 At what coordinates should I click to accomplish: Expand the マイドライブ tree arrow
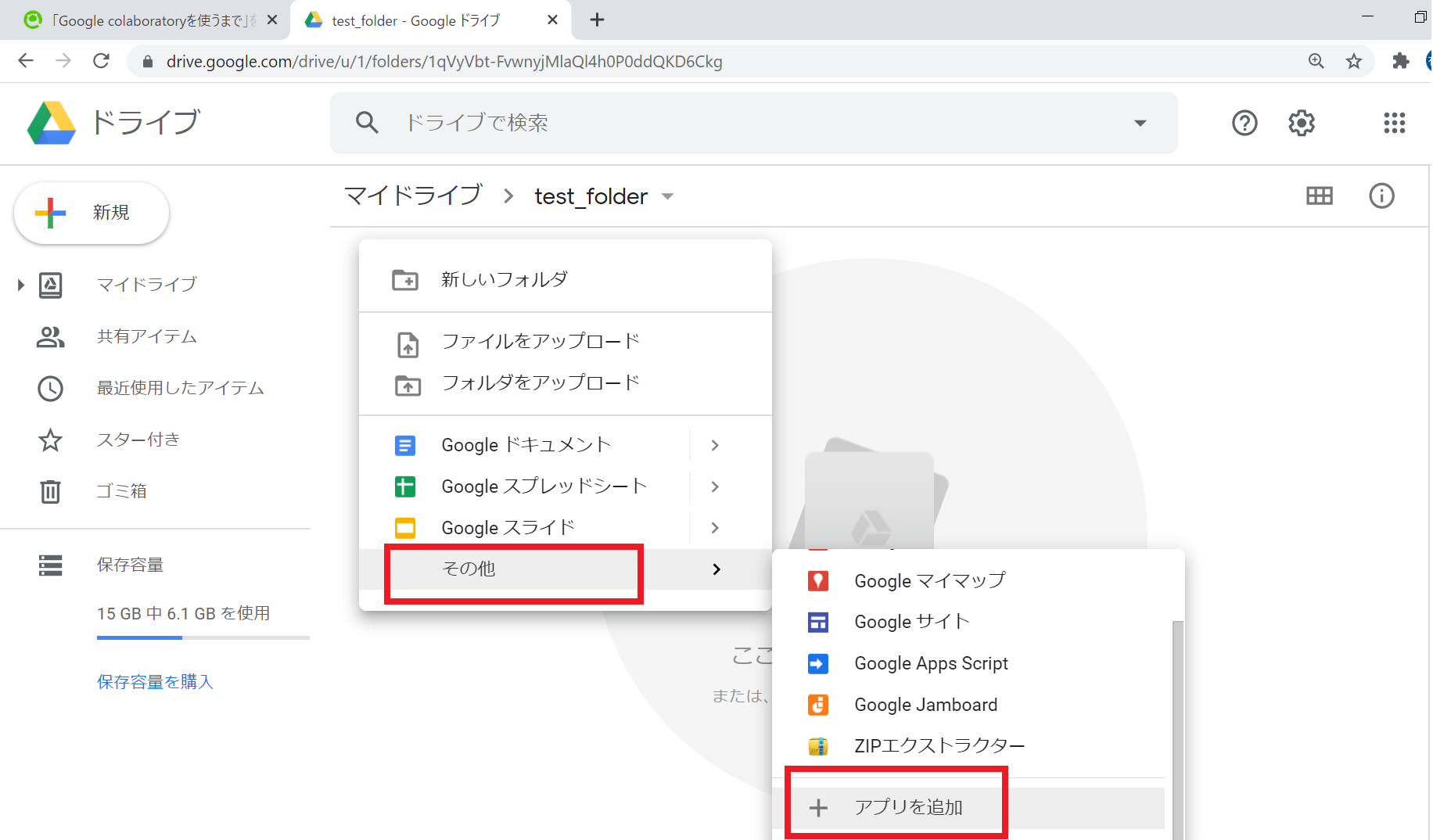(x=21, y=285)
